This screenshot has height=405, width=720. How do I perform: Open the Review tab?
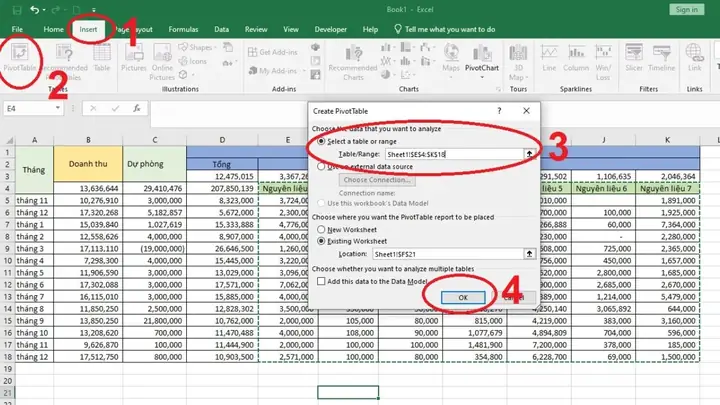(256, 29)
